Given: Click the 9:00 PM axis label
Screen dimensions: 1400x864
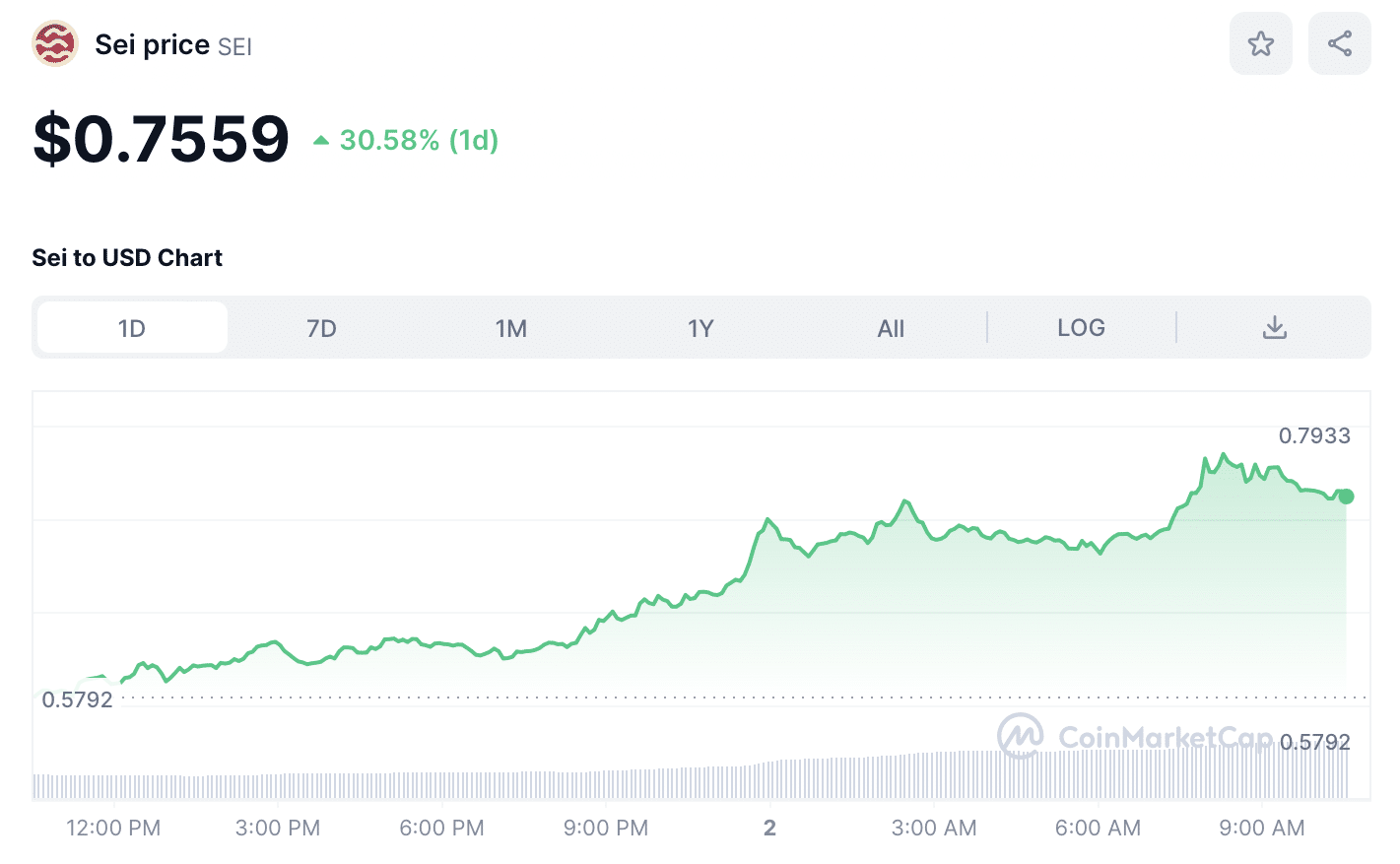Looking at the screenshot, I should click(606, 828).
